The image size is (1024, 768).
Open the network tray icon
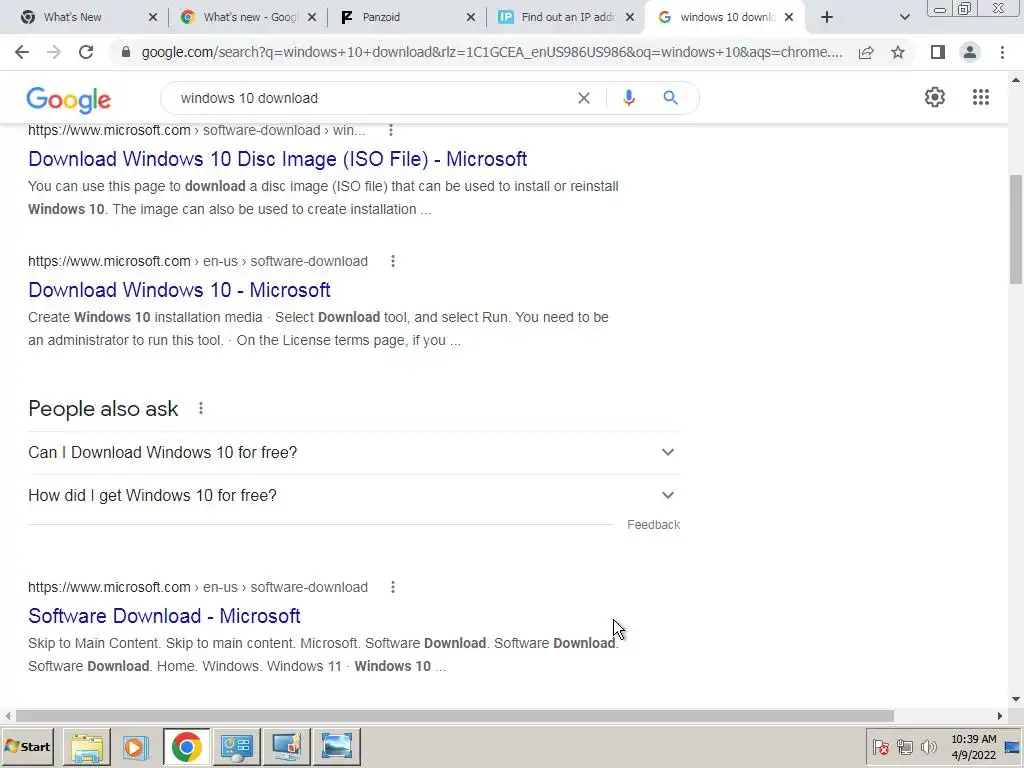pyautogui.click(x=904, y=746)
